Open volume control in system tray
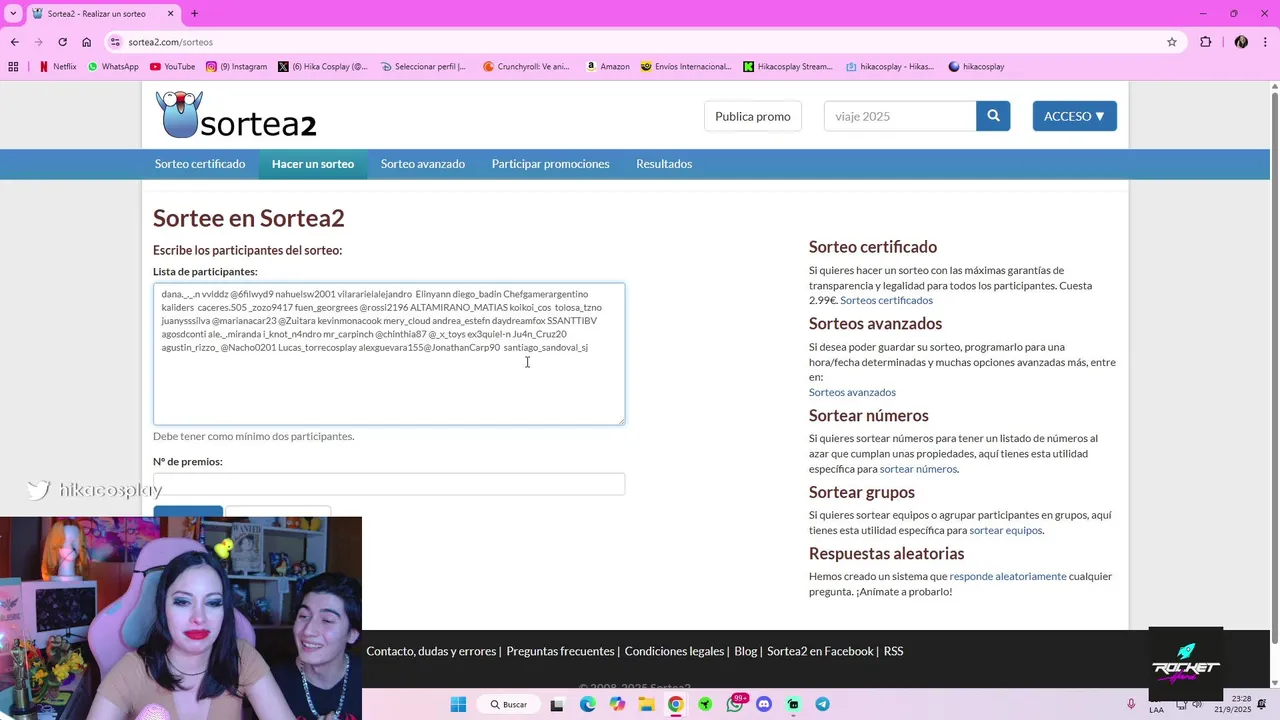The image size is (1280, 720). tap(1197, 704)
